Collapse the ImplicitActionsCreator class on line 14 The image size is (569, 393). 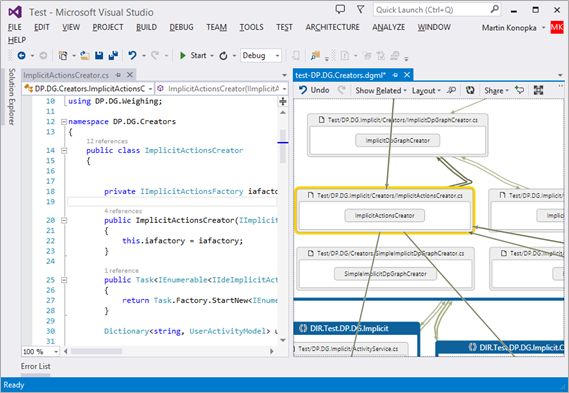(x=64, y=151)
